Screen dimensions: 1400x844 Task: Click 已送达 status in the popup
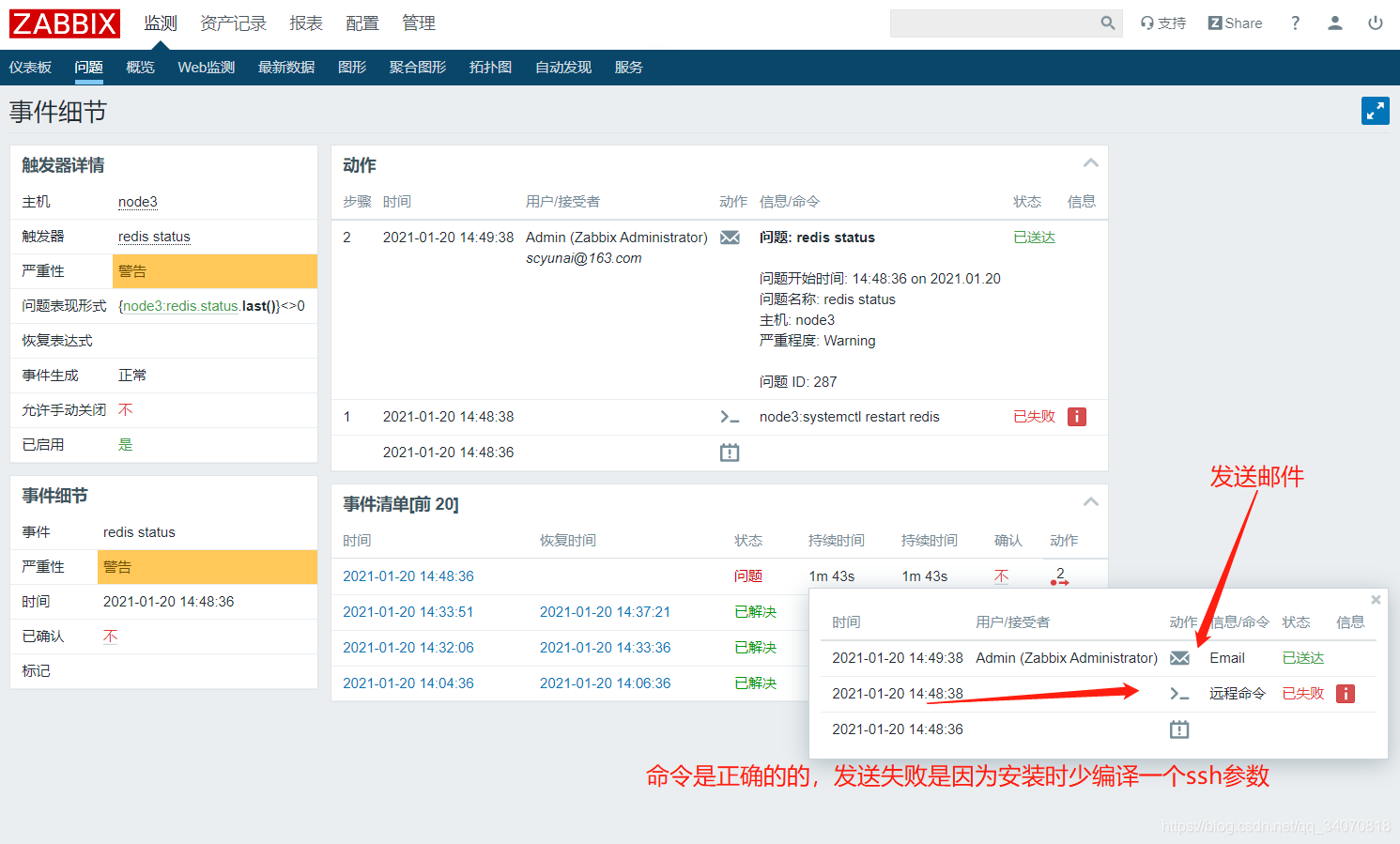(x=1303, y=658)
